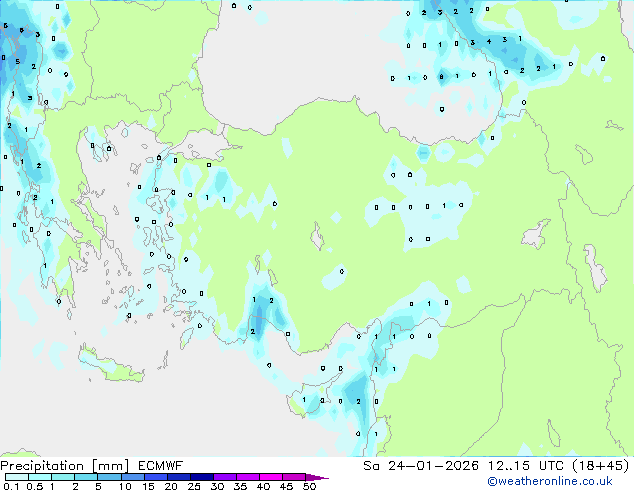Click the legend label 50
This screenshot has height=490, width=634.
[x=309, y=486]
